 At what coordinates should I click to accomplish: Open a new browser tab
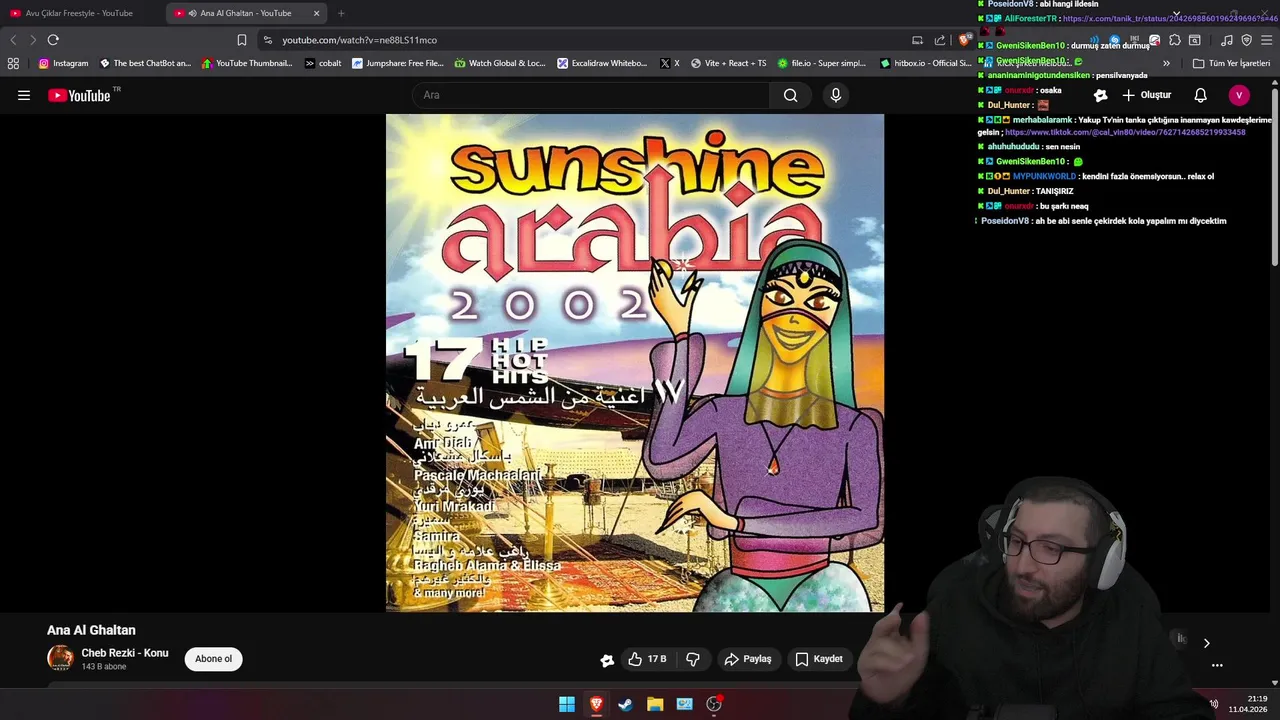point(341,13)
